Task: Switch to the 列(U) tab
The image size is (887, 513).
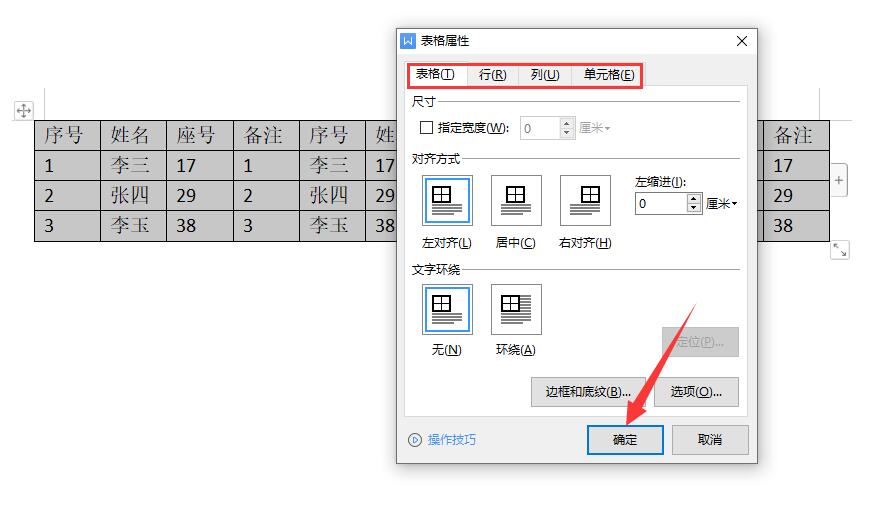Action: (x=545, y=75)
